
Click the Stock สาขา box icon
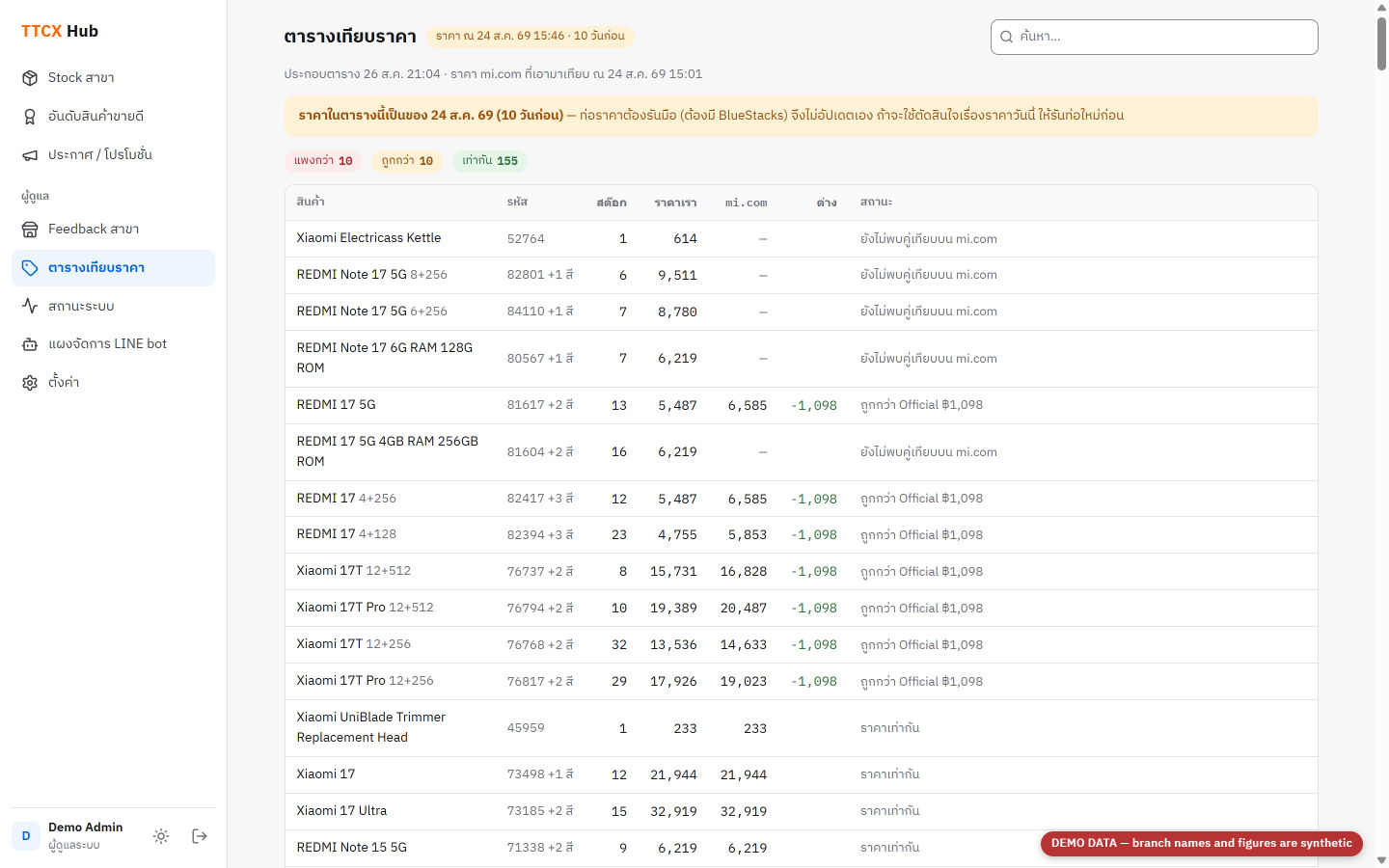pyautogui.click(x=30, y=78)
